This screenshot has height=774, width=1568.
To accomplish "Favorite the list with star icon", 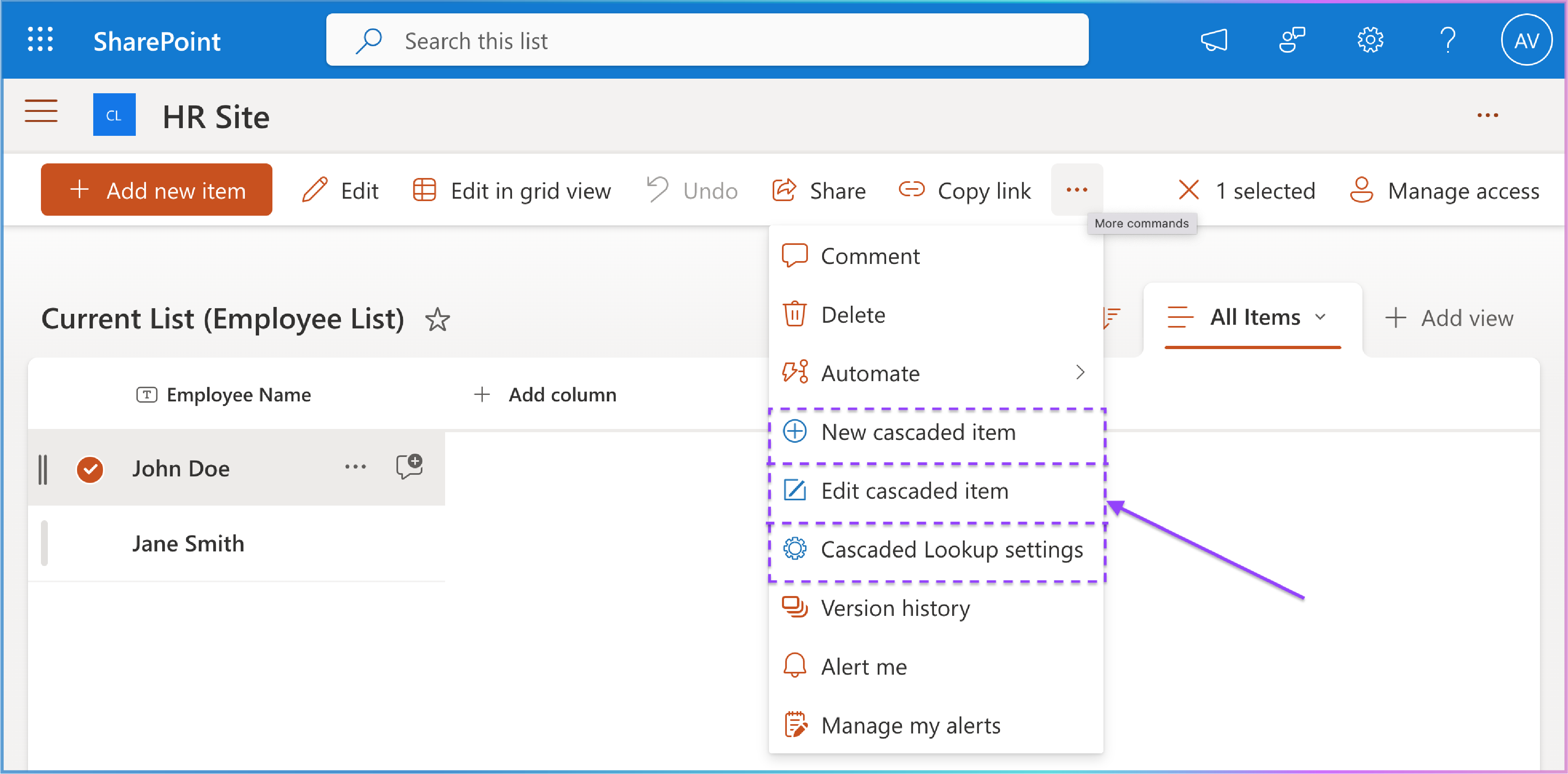I will pyautogui.click(x=437, y=320).
